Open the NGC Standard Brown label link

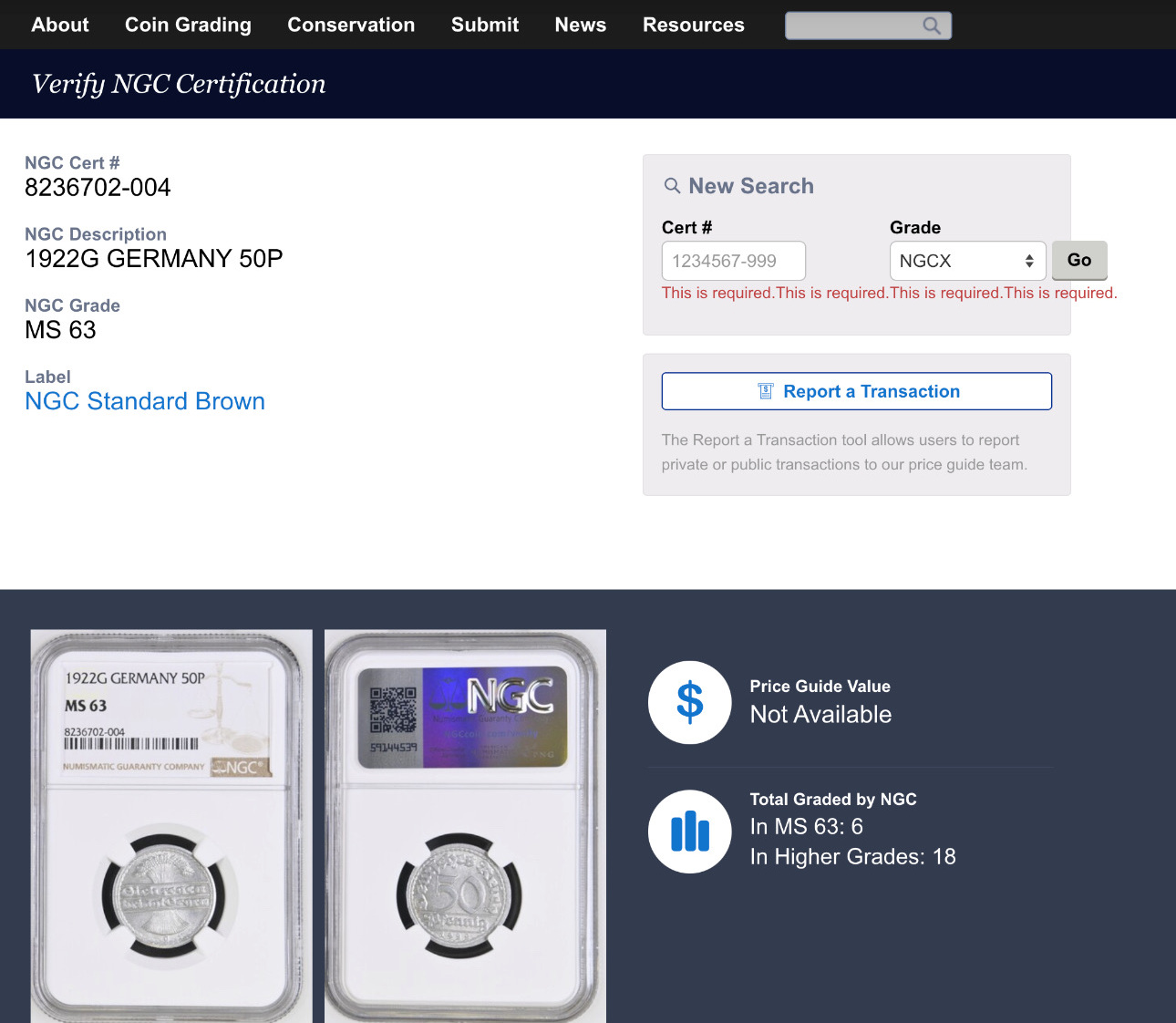(145, 401)
